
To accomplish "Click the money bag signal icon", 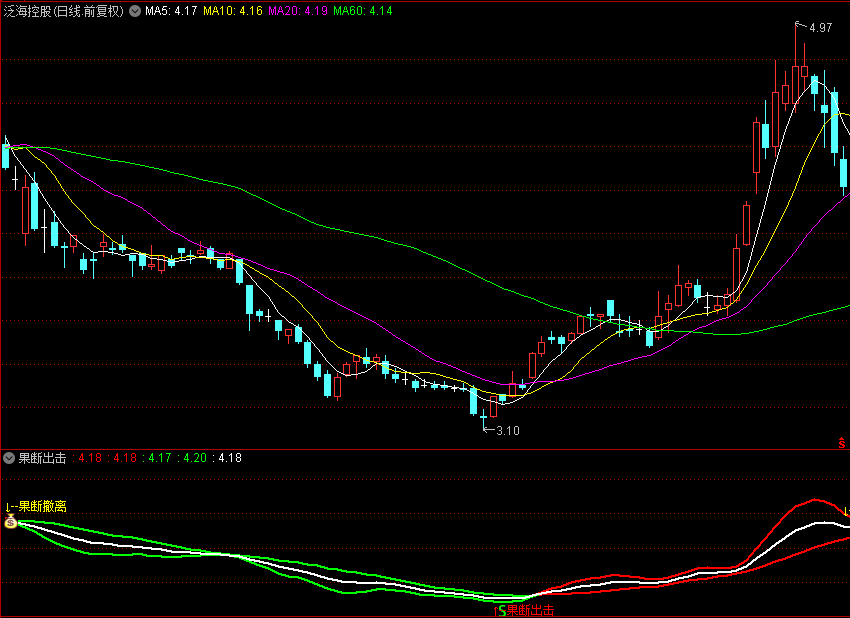I will tap(11, 522).
